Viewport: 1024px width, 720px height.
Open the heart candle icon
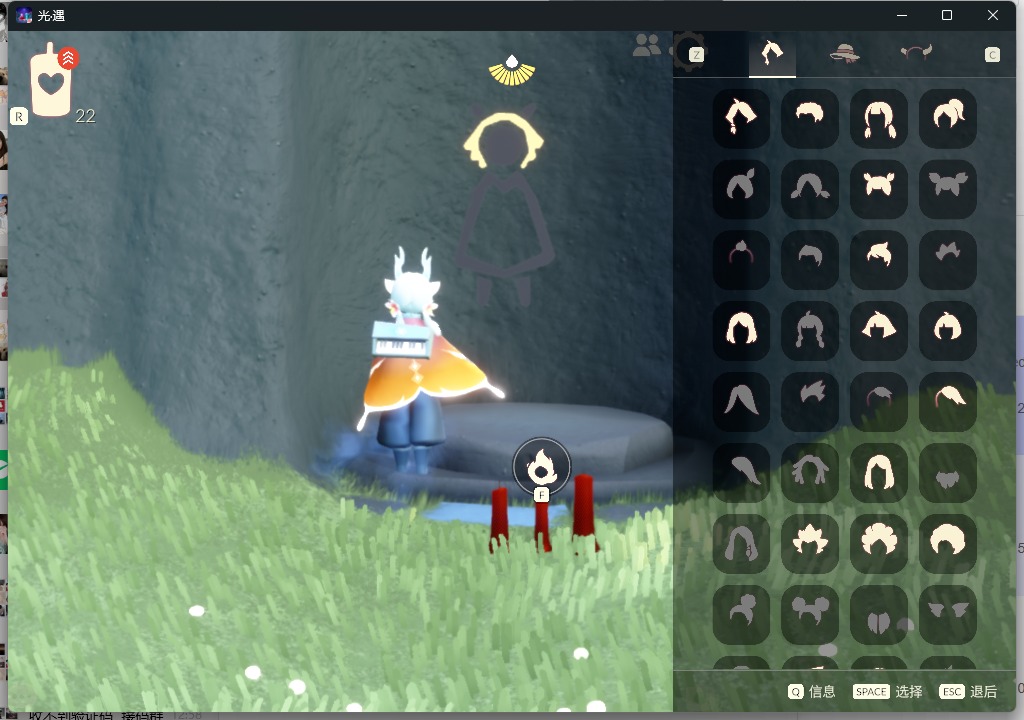click(51, 81)
